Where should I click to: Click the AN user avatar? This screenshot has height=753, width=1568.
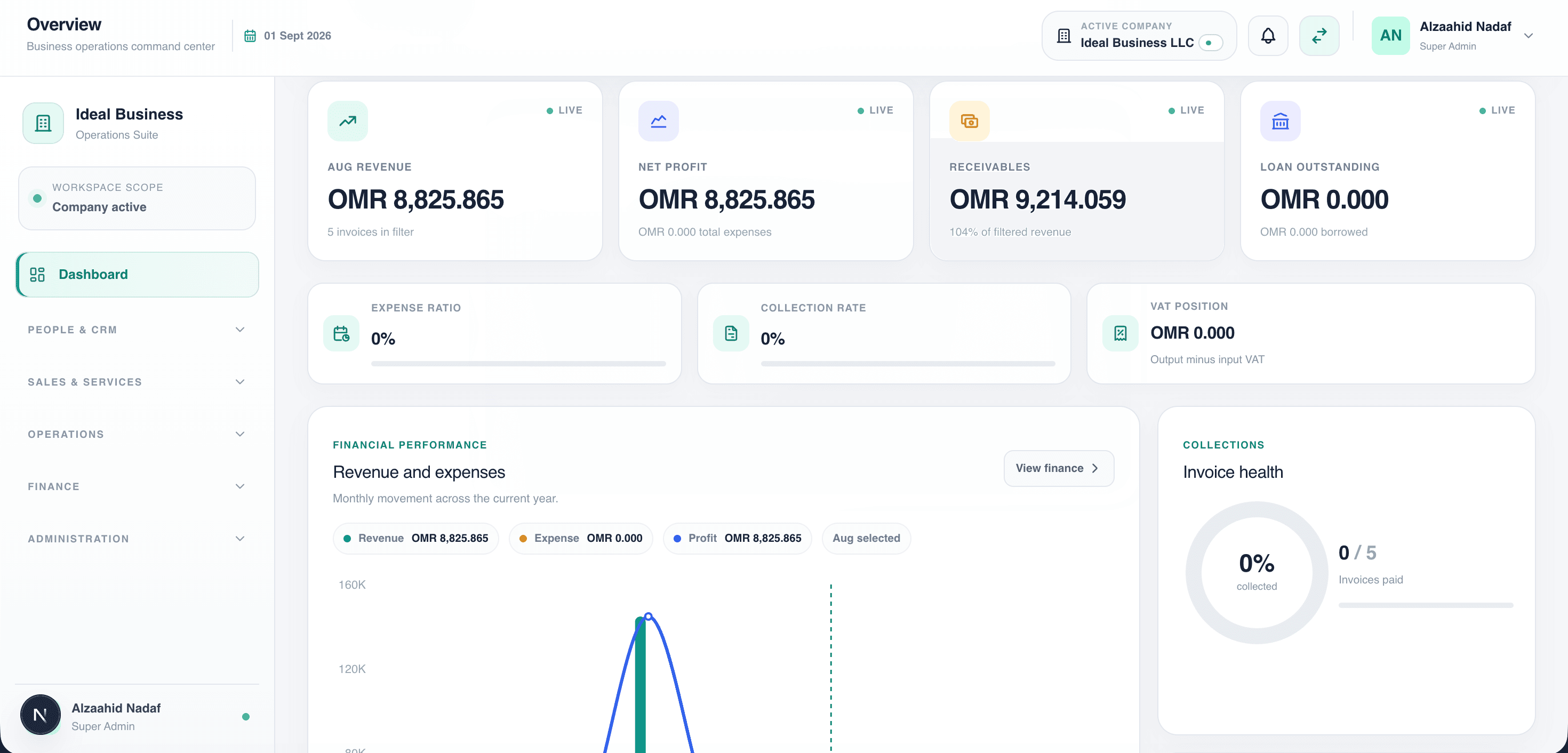pyautogui.click(x=1390, y=36)
